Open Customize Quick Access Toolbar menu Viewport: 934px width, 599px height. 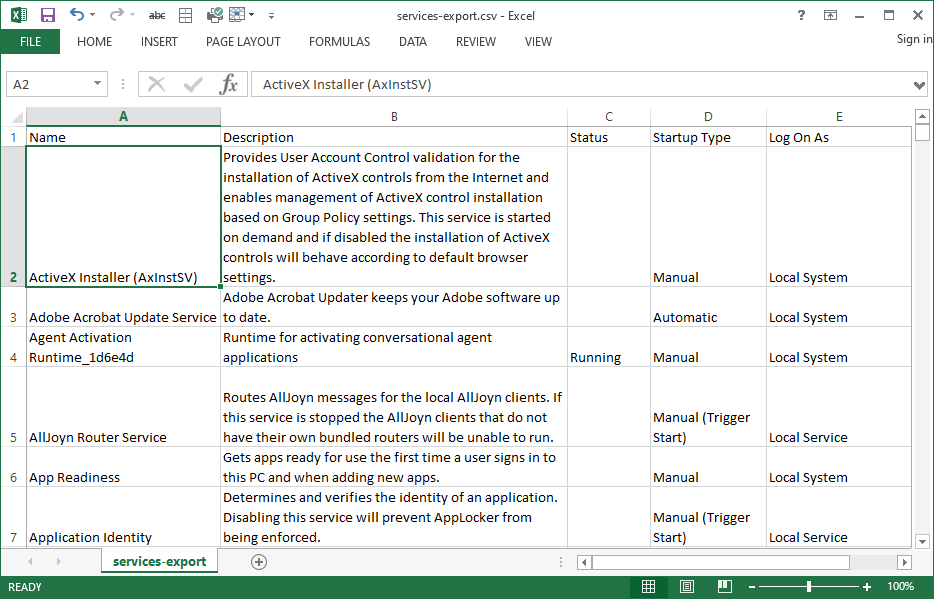point(271,15)
